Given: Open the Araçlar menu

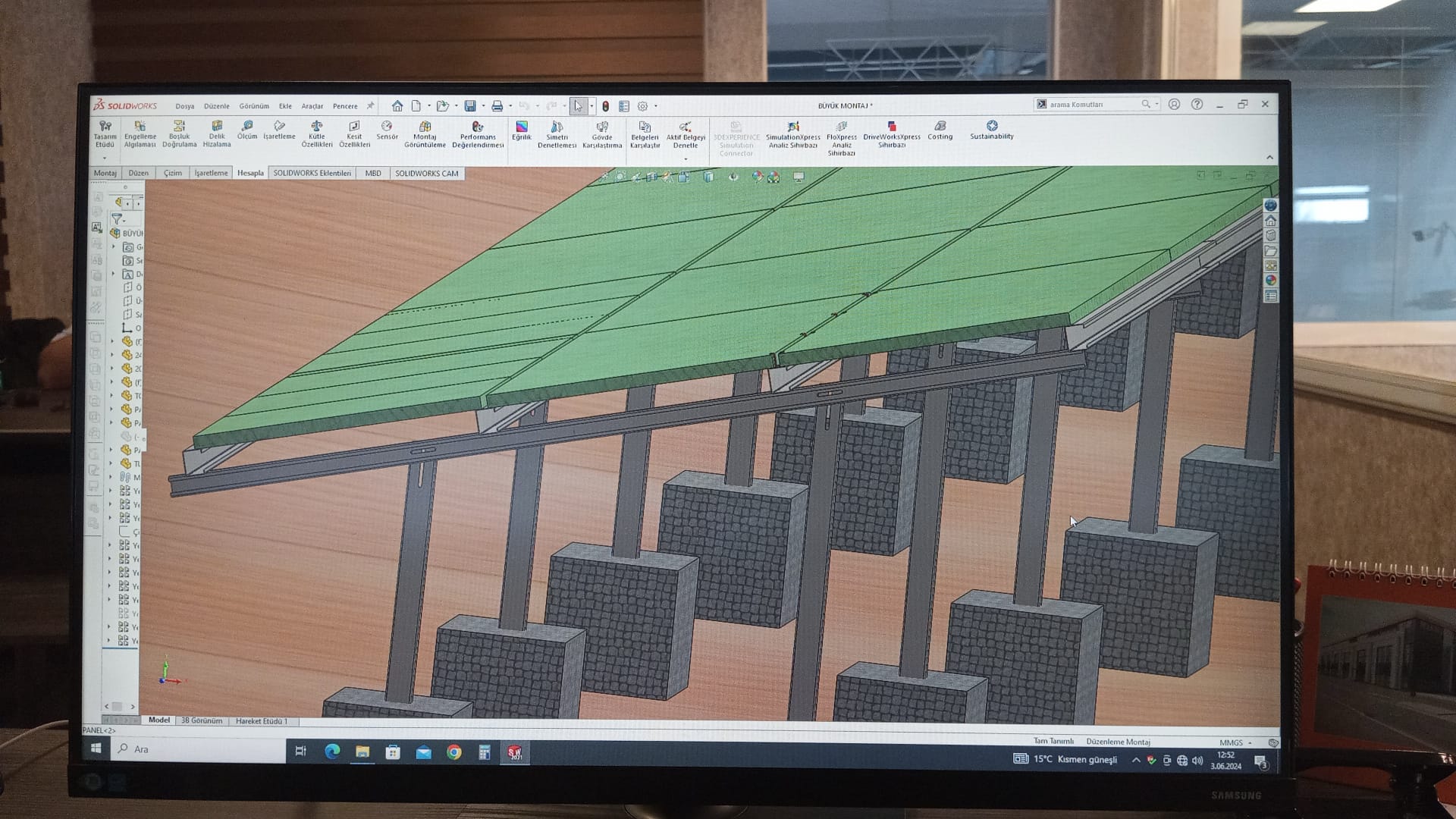Looking at the screenshot, I should pyautogui.click(x=312, y=106).
